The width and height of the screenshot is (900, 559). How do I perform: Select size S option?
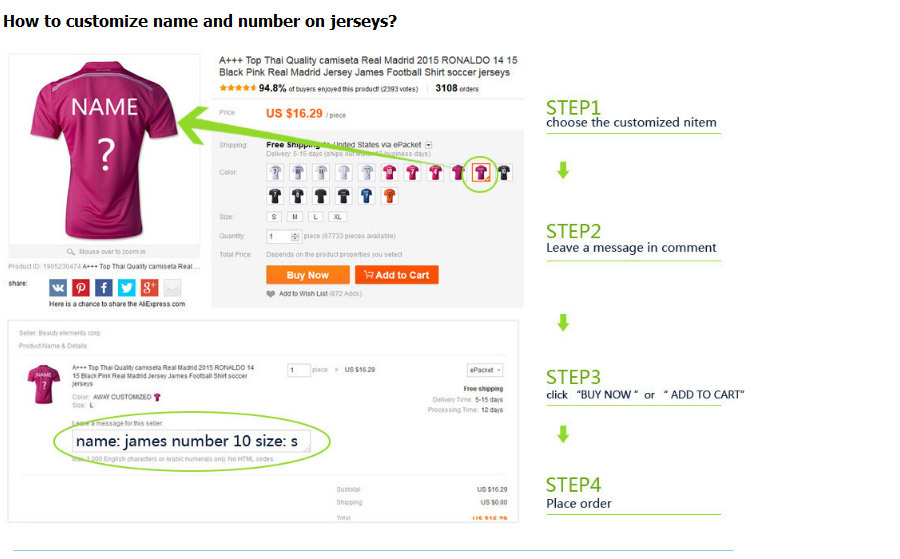pyautogui.click(x=274, y=216)
